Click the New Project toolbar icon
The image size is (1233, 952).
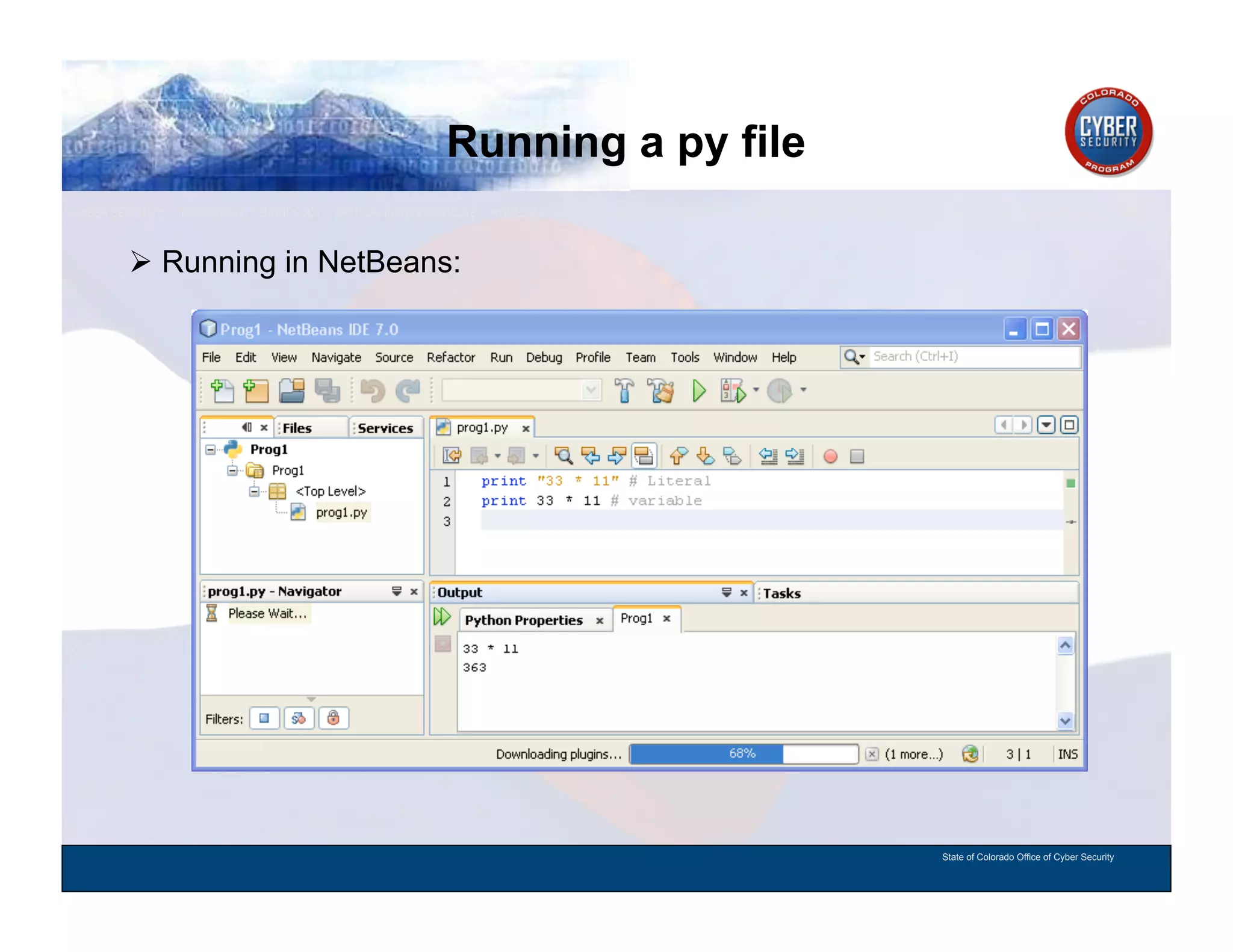coord(256,391)
